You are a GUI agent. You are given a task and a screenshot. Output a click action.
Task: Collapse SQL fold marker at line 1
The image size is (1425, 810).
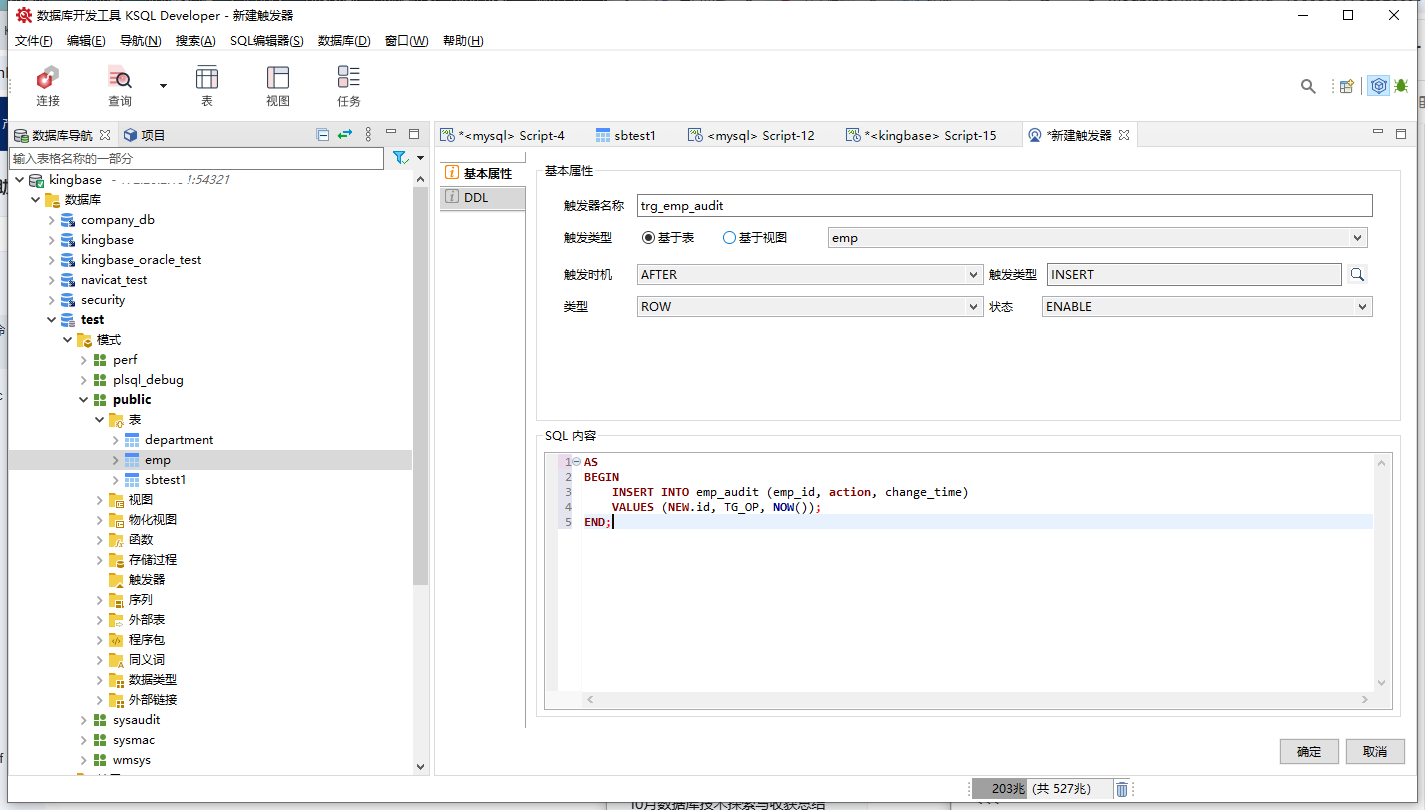pos(576,463)
